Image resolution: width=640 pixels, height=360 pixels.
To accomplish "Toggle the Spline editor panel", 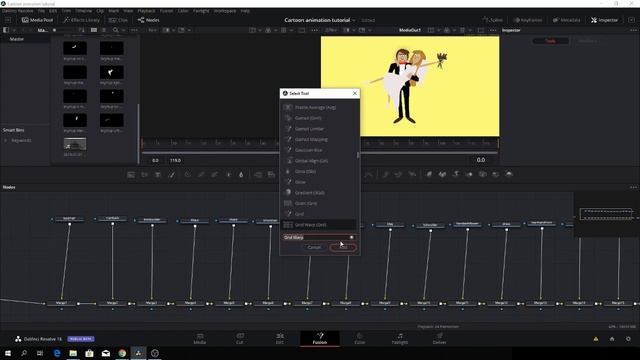I will click(493, 20).
